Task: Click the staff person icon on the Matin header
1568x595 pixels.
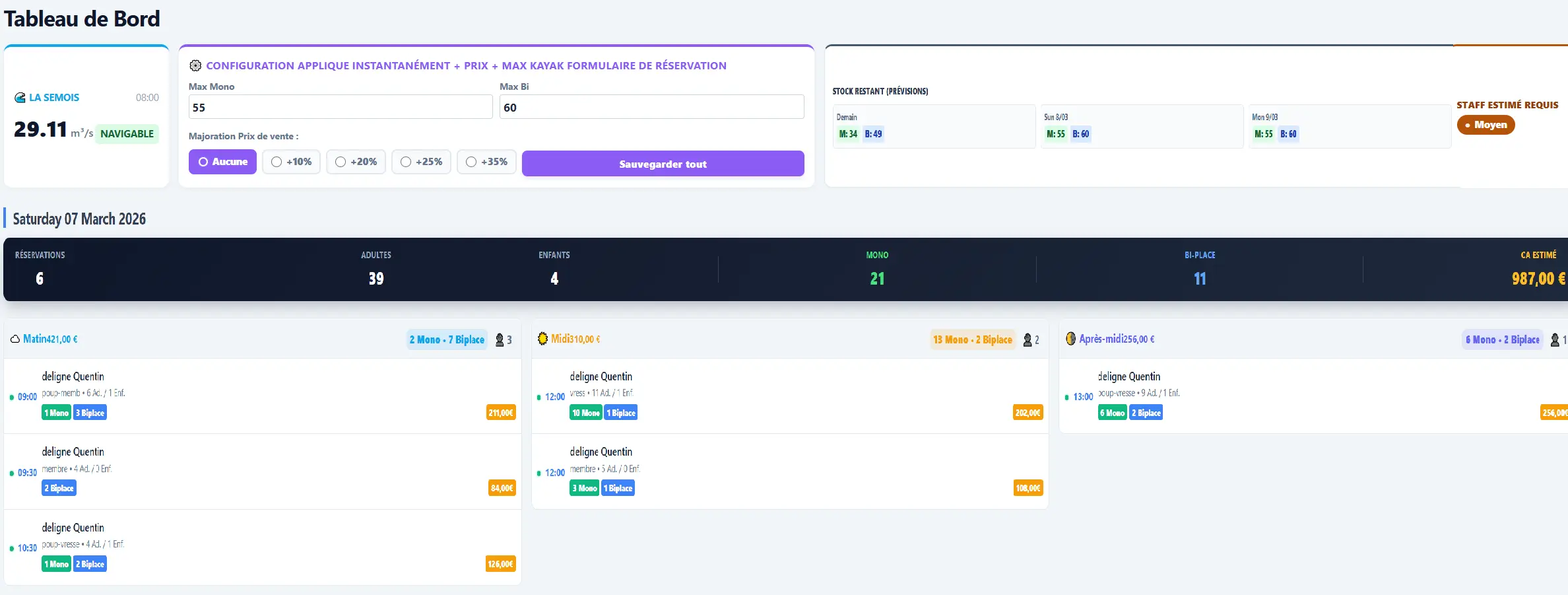Action: click(498, 340)
